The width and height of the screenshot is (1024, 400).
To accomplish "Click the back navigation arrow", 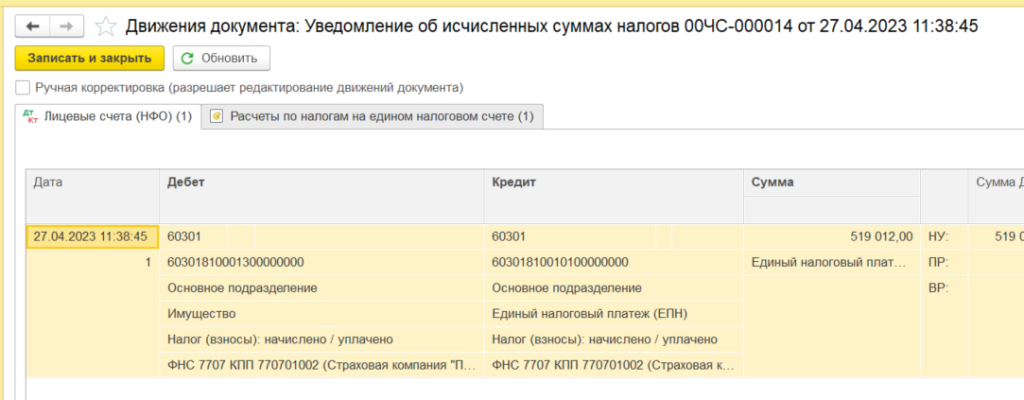I will pyautogui.click(x=32, y=26).
